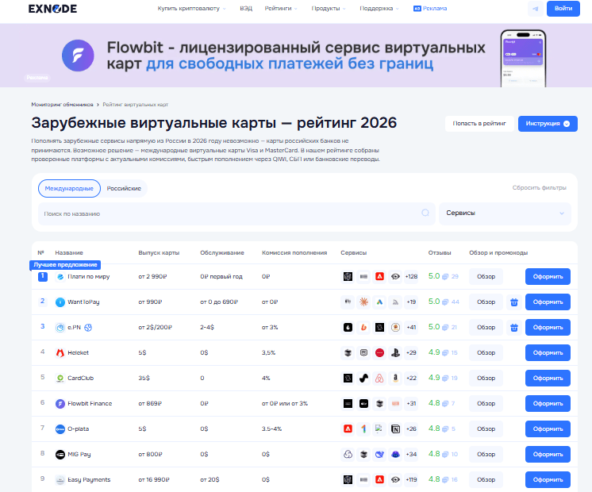592x492 pixels.
Task: Click PlayStation service icon in Heleket row
Action: [395, 353]
